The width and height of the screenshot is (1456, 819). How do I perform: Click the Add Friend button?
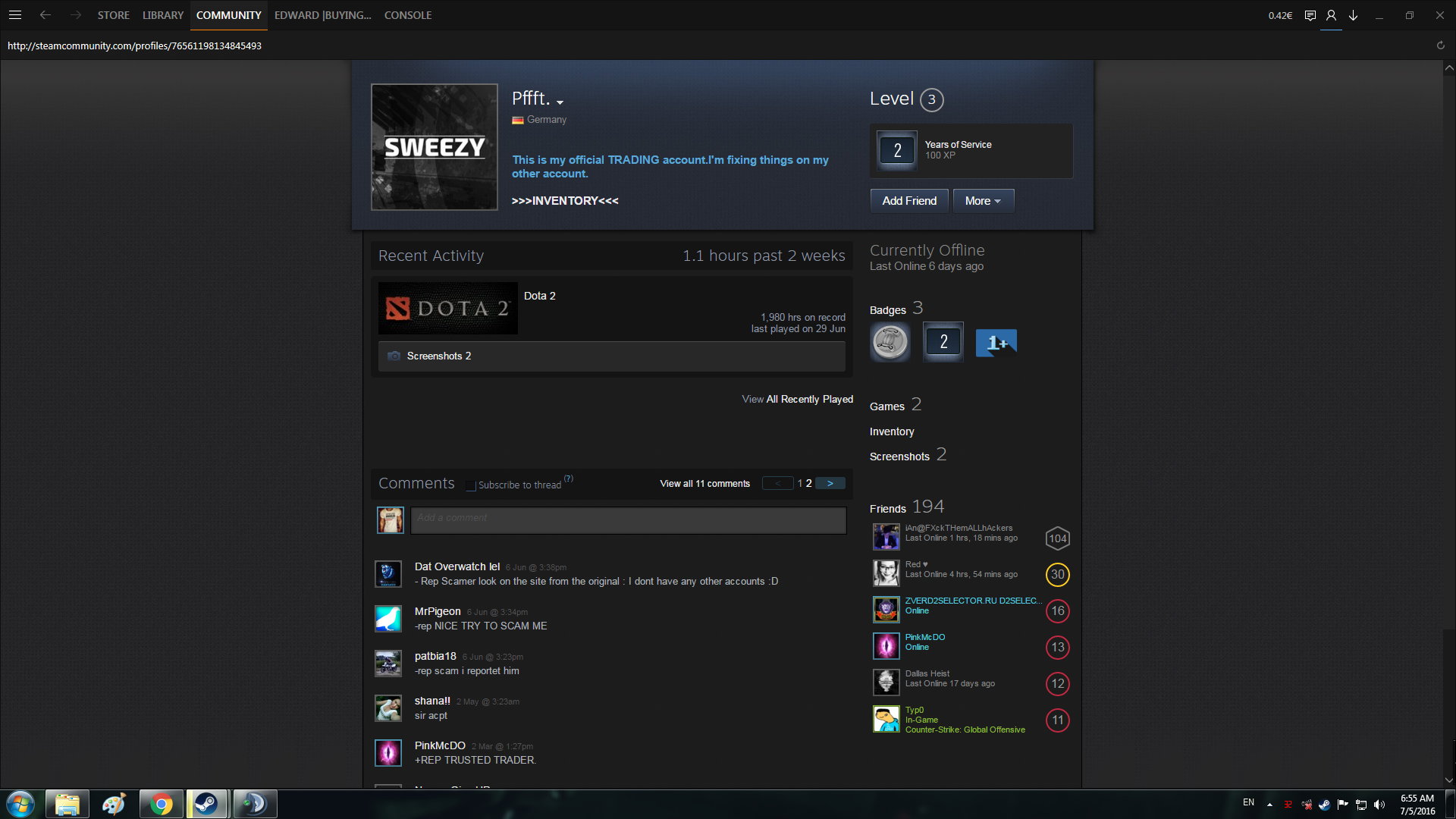pyautogui.click(x=908, y=201)
